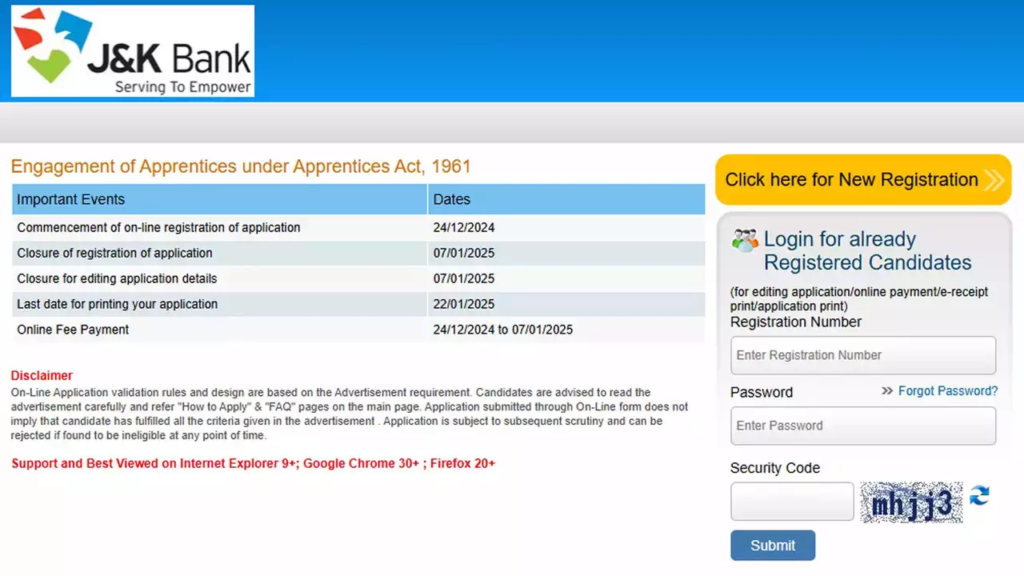The height and width of the screenshot is (576, 1024).
Task: Click the Login for already Registered Candidates title
Action: [867, 251]
